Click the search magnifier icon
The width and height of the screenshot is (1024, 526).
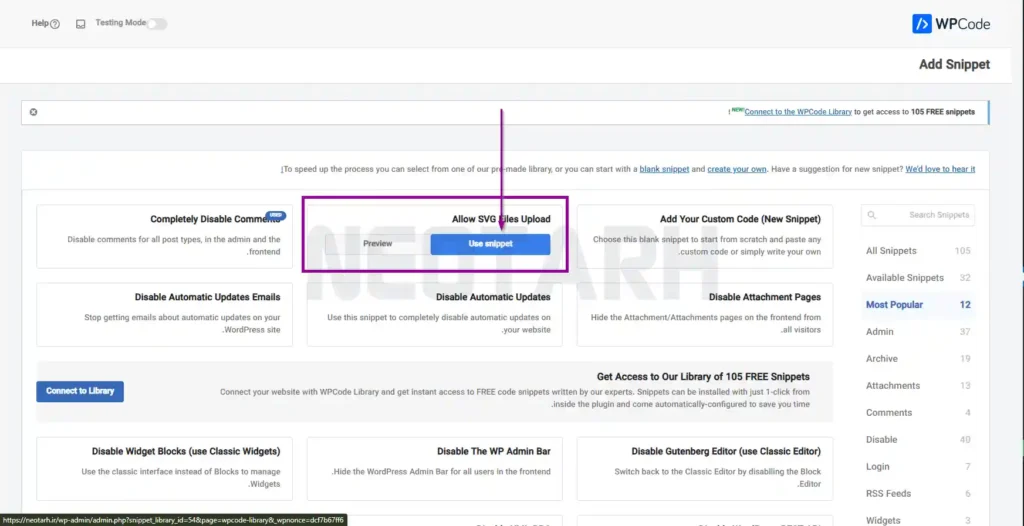[x=872, y=215]
